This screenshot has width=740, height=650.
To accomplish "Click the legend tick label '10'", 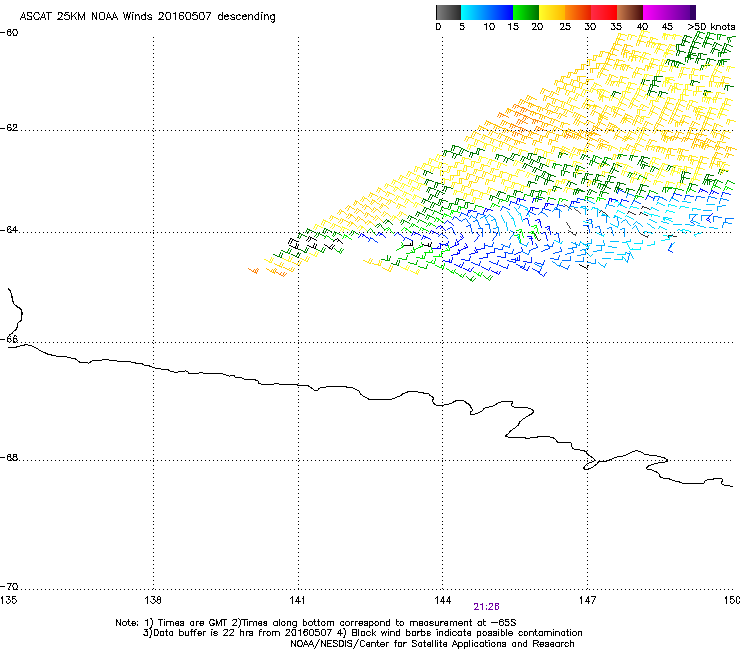I will click(x=489, y=27).
